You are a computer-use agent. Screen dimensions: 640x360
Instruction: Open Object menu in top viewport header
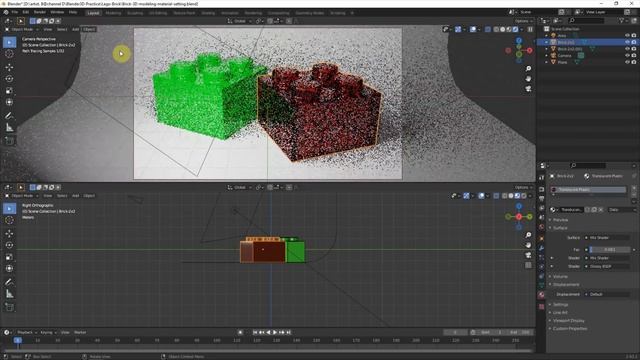click(x=89, y=29)
